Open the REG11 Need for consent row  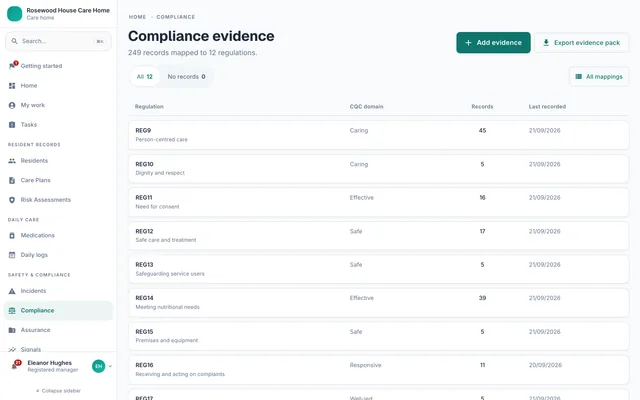[x=378, y=202]
